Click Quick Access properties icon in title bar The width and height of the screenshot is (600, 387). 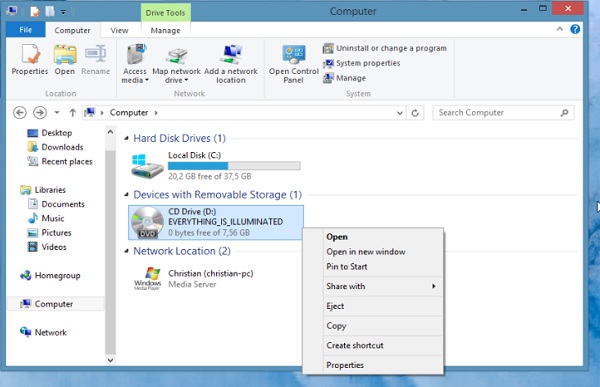coord(35,11)
